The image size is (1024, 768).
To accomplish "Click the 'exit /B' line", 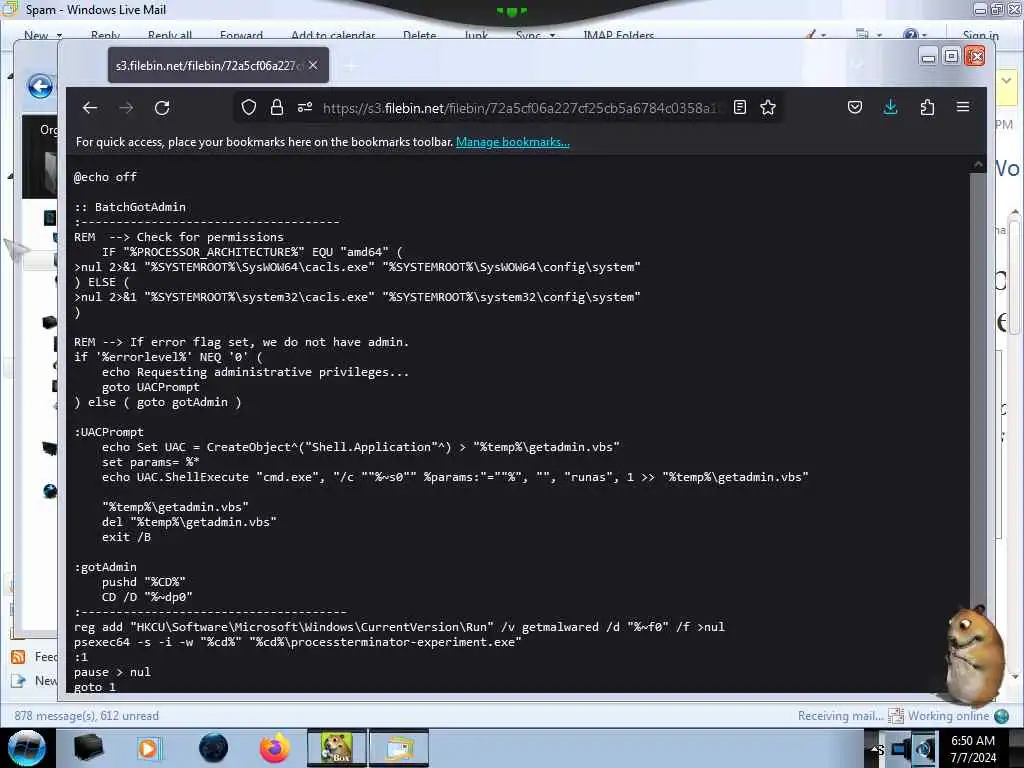I will click(126, 537).
